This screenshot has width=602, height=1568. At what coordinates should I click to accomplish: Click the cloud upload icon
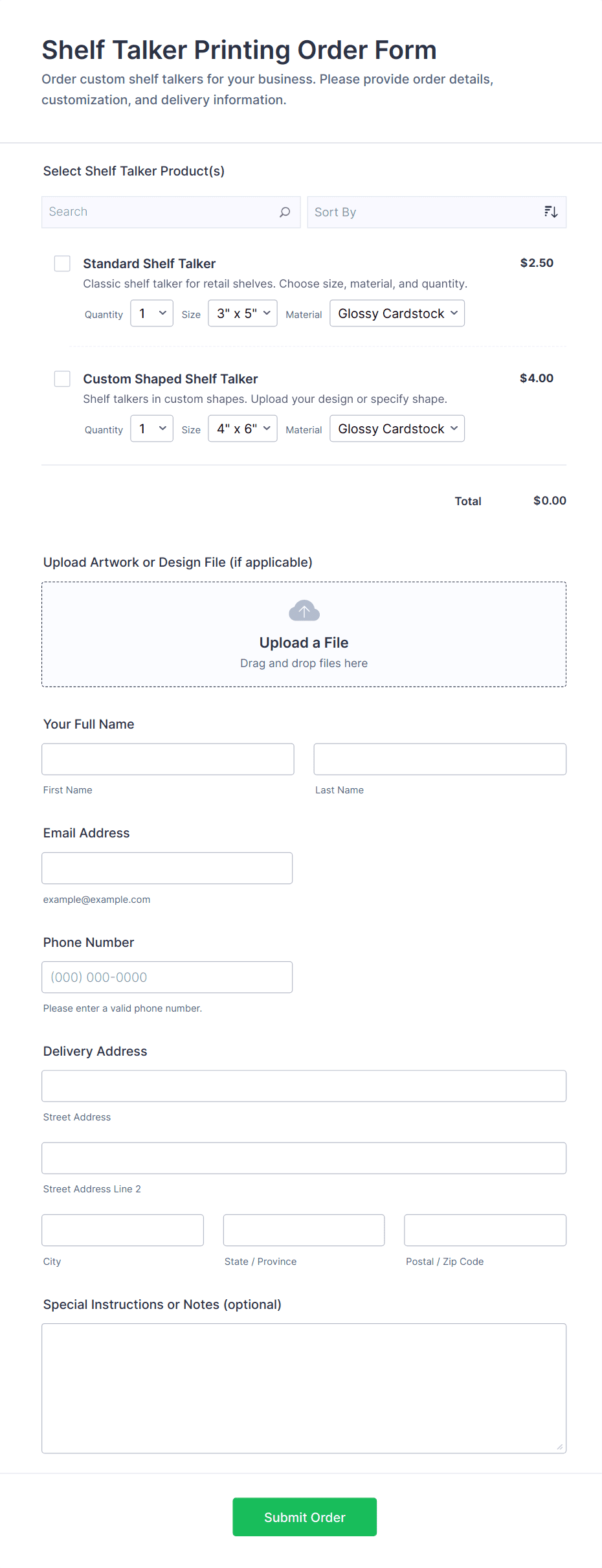click(x=303, y=609)
